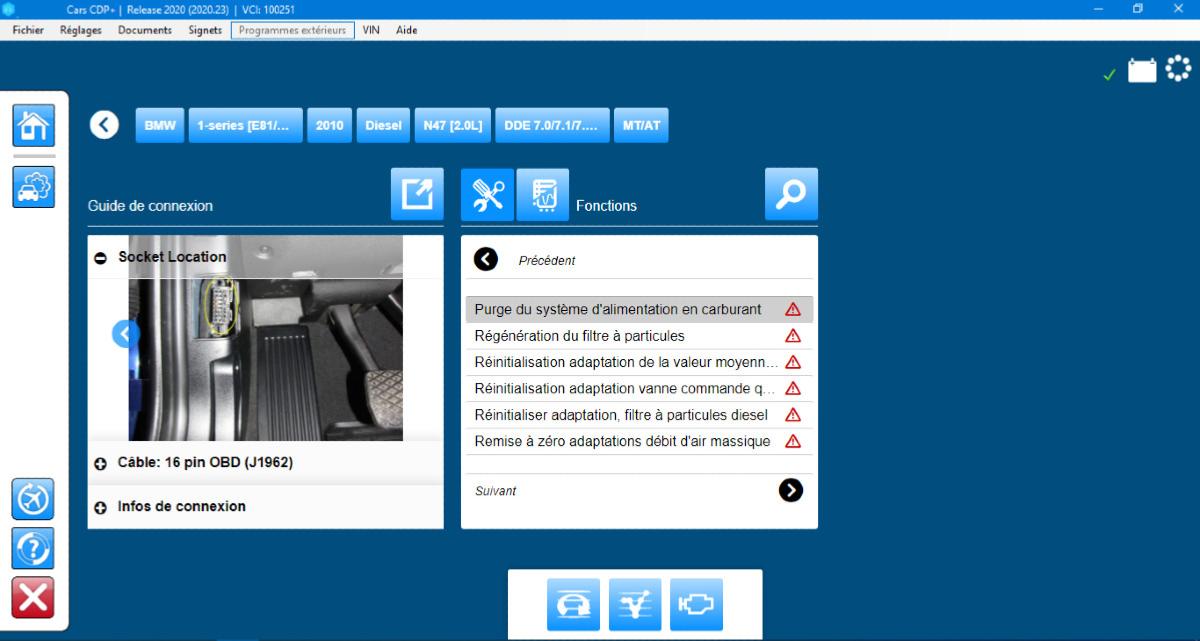The width and height of the screenshot is (1200, 641).
Task: Open the vehicle on lift bottom icon
Action: click(x=574, y=604)
